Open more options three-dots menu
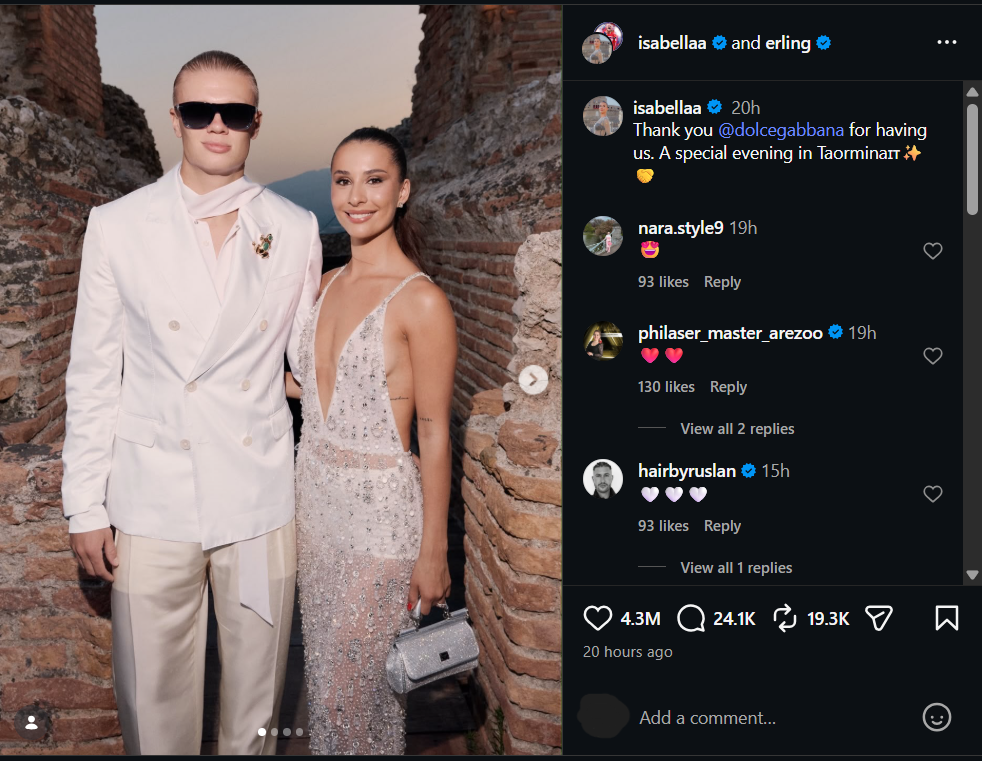Viewport: 982px width, 761px height. coord(946,42)
